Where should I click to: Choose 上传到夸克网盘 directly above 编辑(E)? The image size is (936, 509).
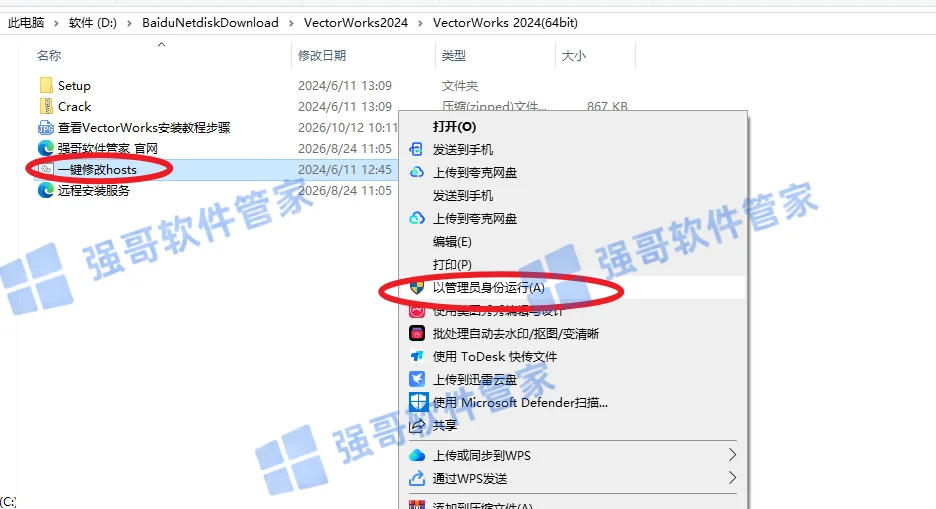tap(475, 218)
